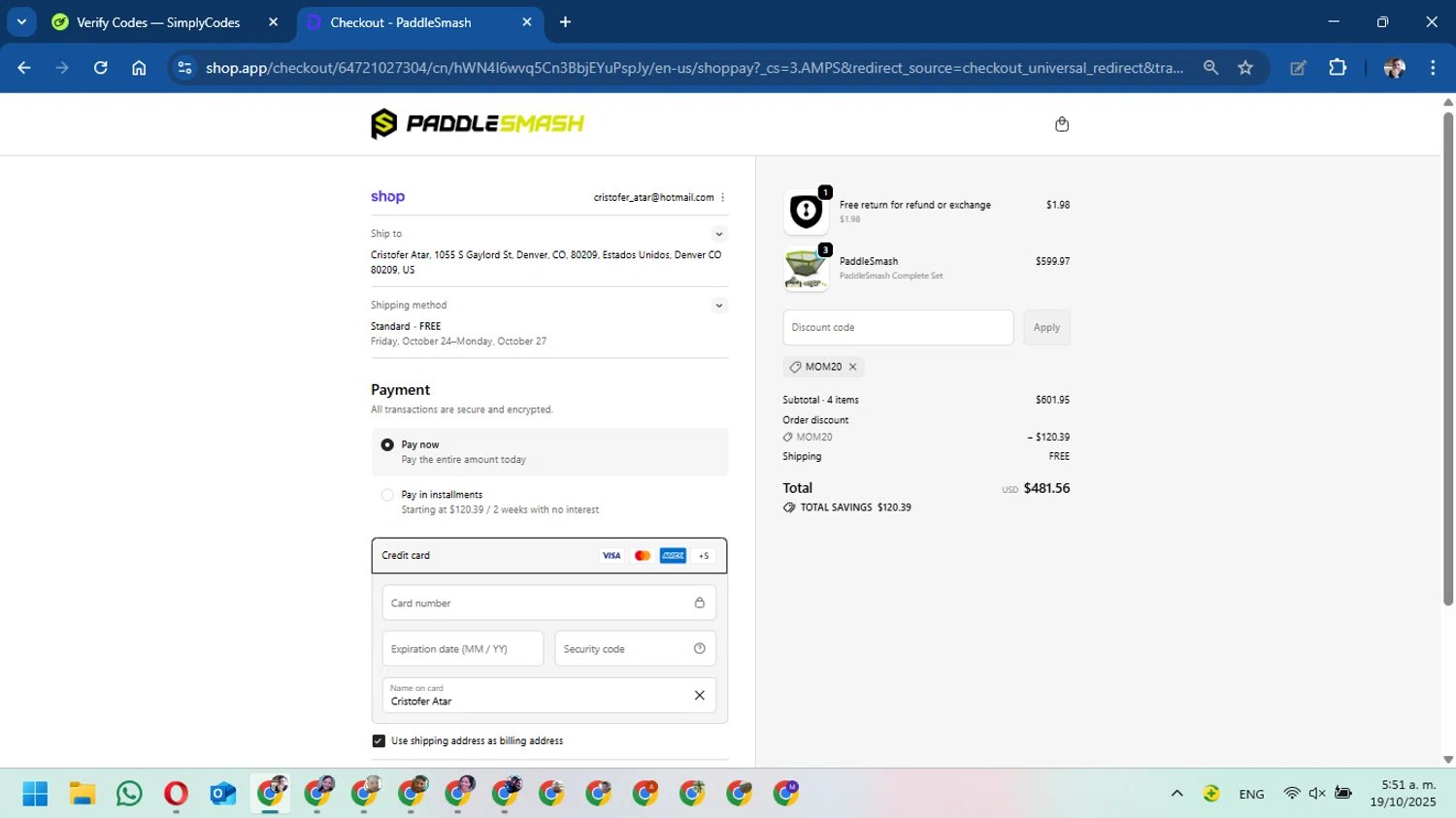Apply the discount code

point(1046,328)
